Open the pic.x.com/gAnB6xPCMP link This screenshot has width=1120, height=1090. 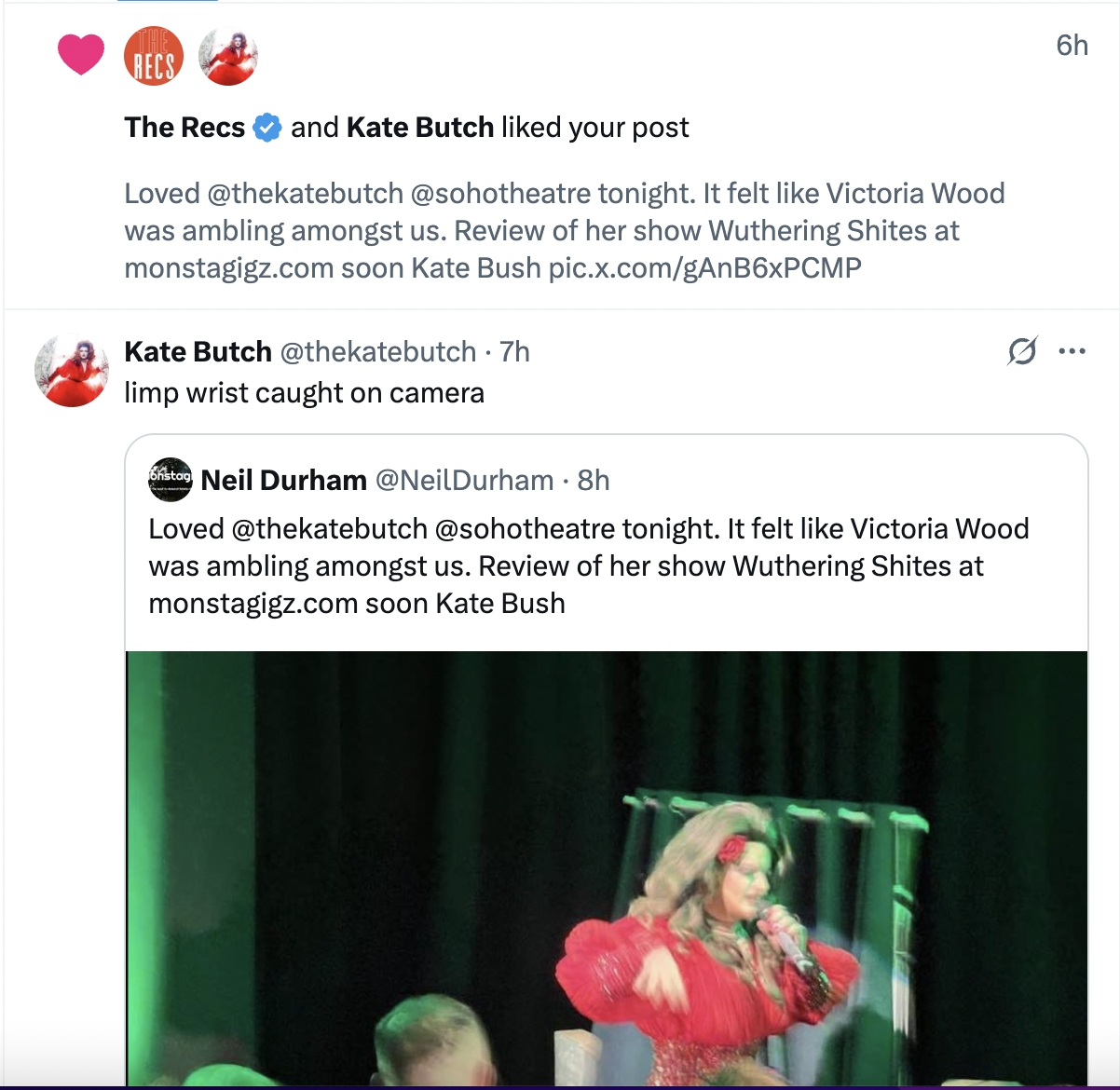704,268
